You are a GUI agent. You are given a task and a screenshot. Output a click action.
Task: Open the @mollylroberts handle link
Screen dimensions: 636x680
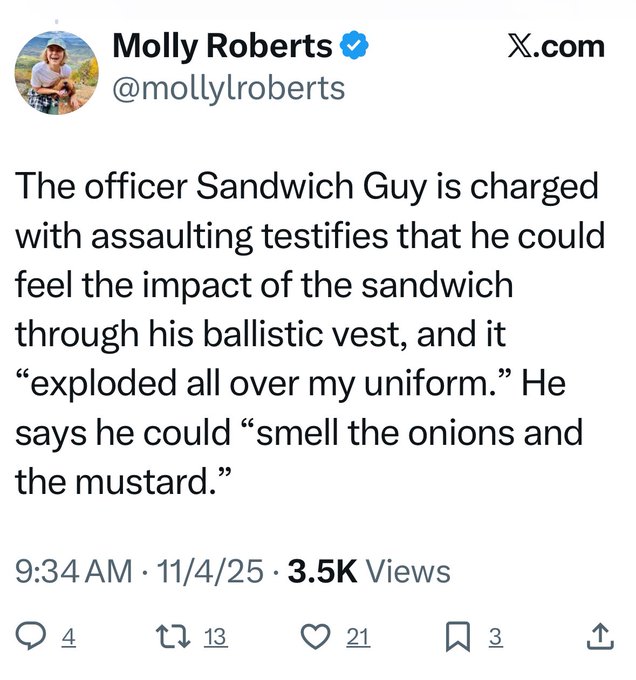229,88
